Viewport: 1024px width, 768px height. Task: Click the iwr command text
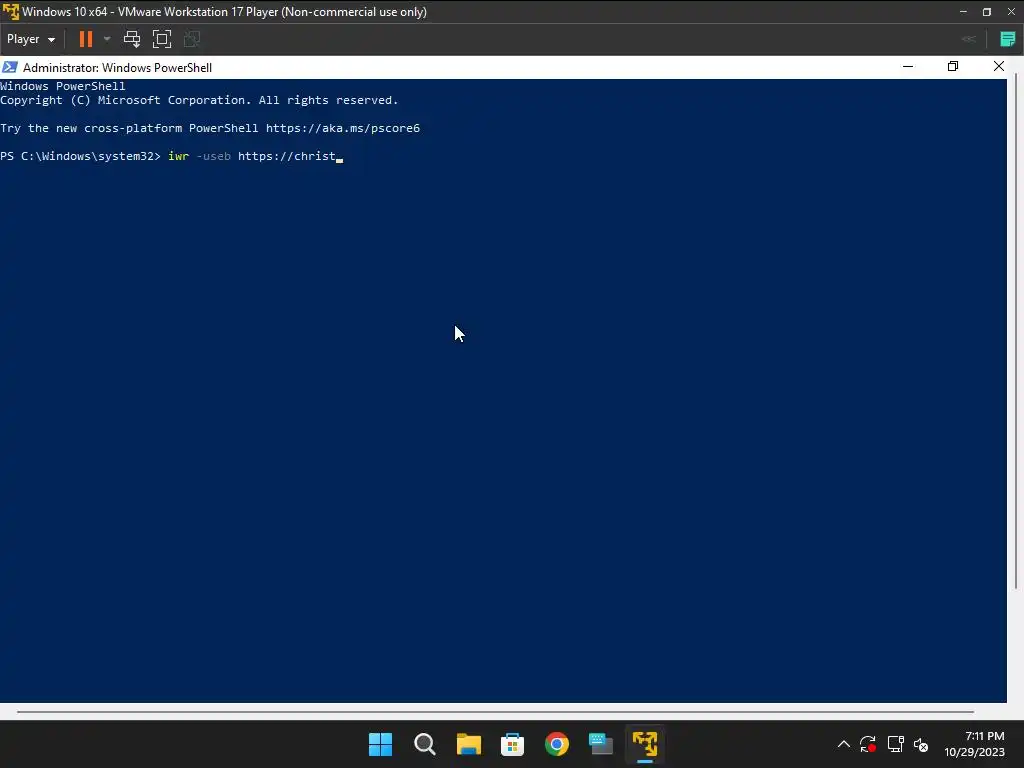[178, 156]
